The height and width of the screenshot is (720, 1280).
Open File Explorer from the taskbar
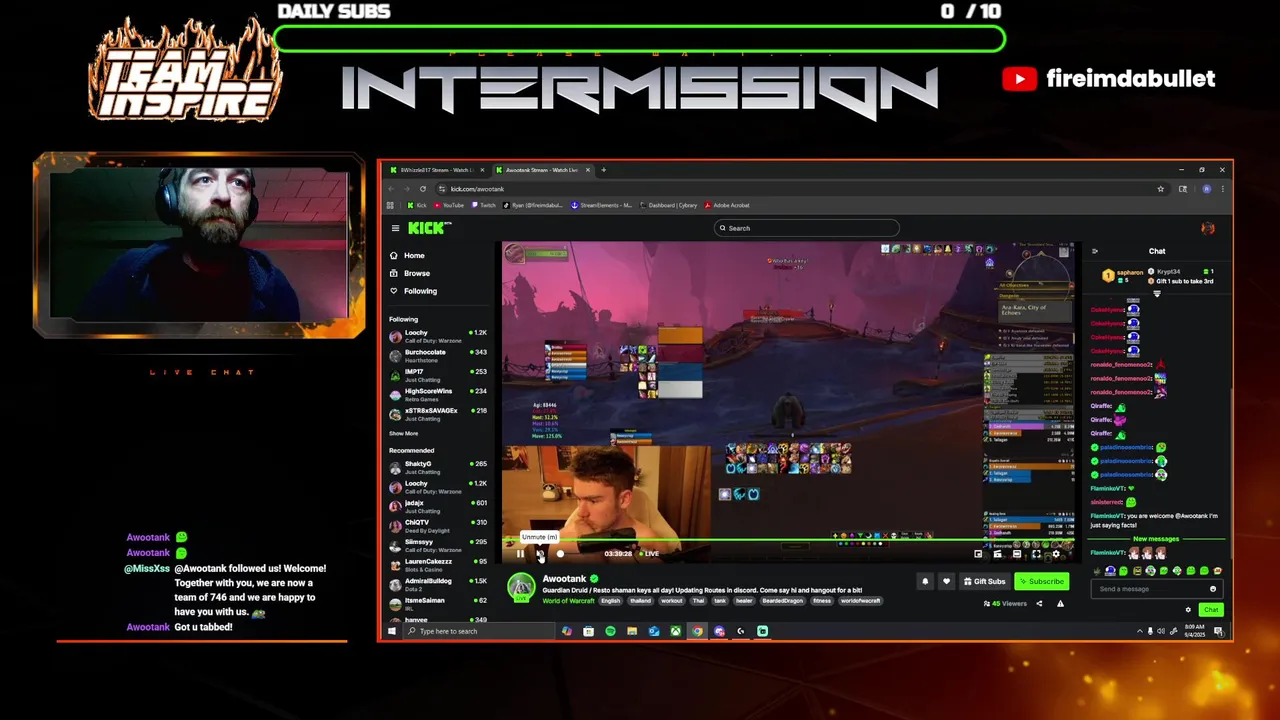632,631
